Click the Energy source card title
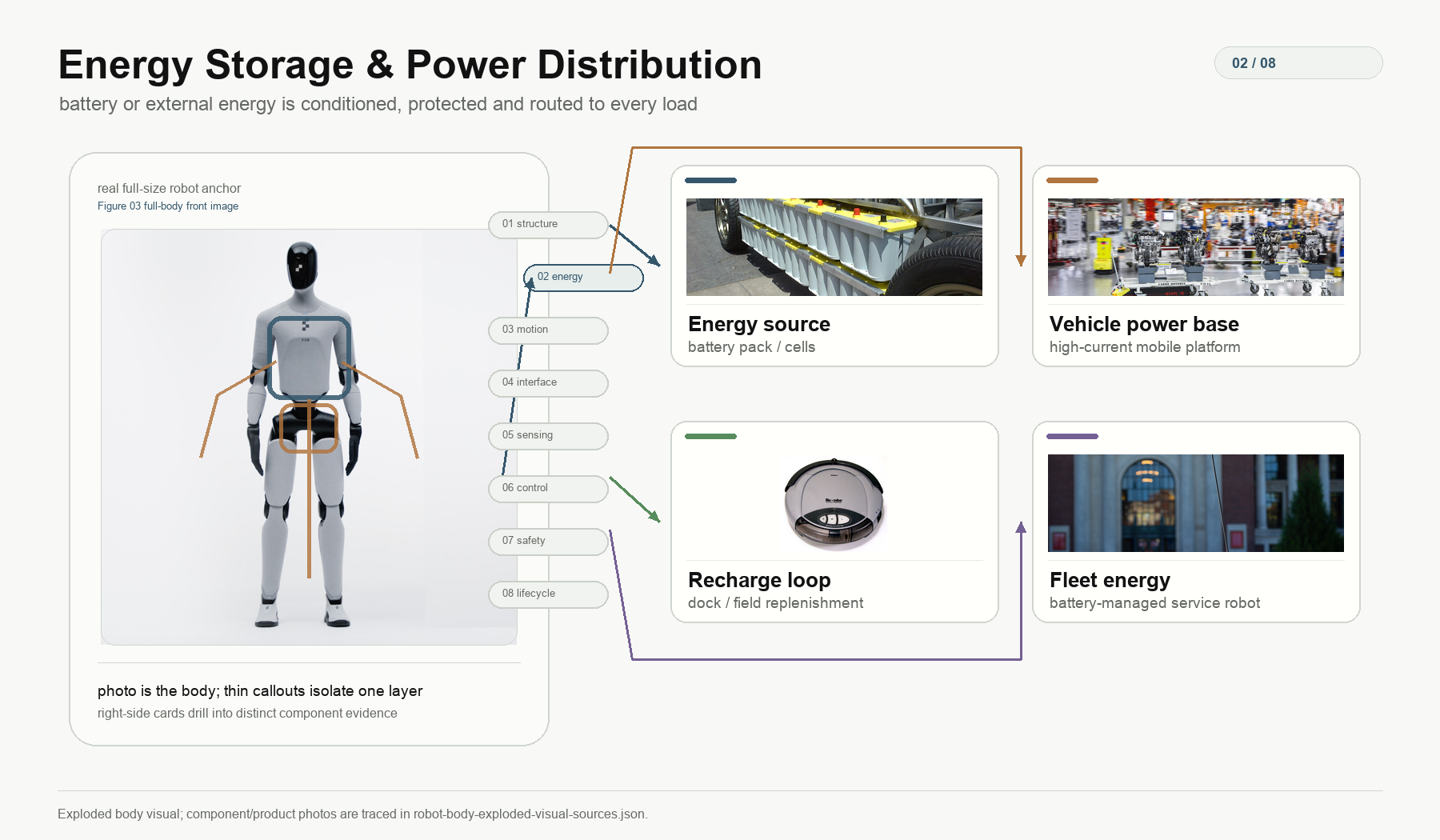 (x=759, y=324)
